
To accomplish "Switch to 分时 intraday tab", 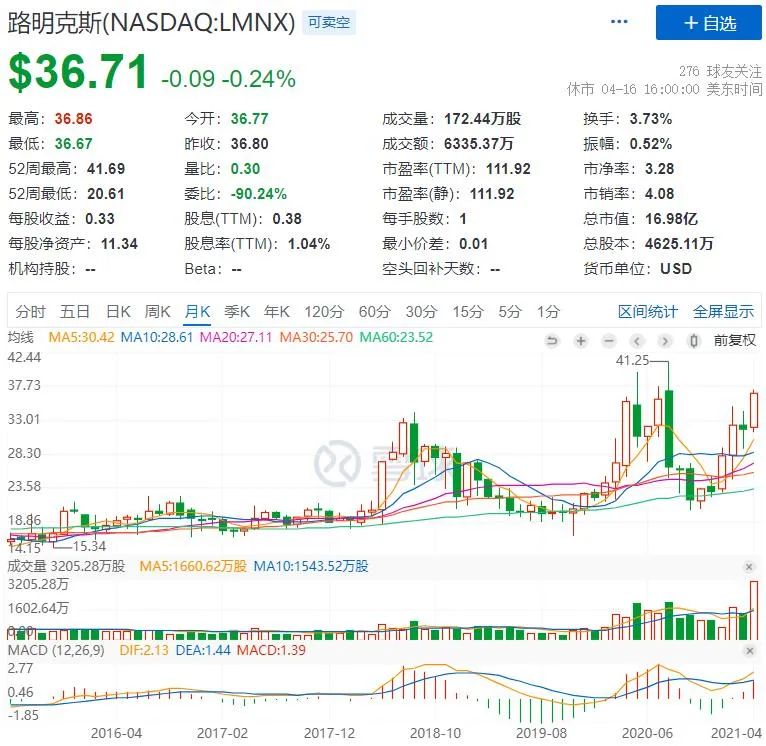I will (30, 311).
